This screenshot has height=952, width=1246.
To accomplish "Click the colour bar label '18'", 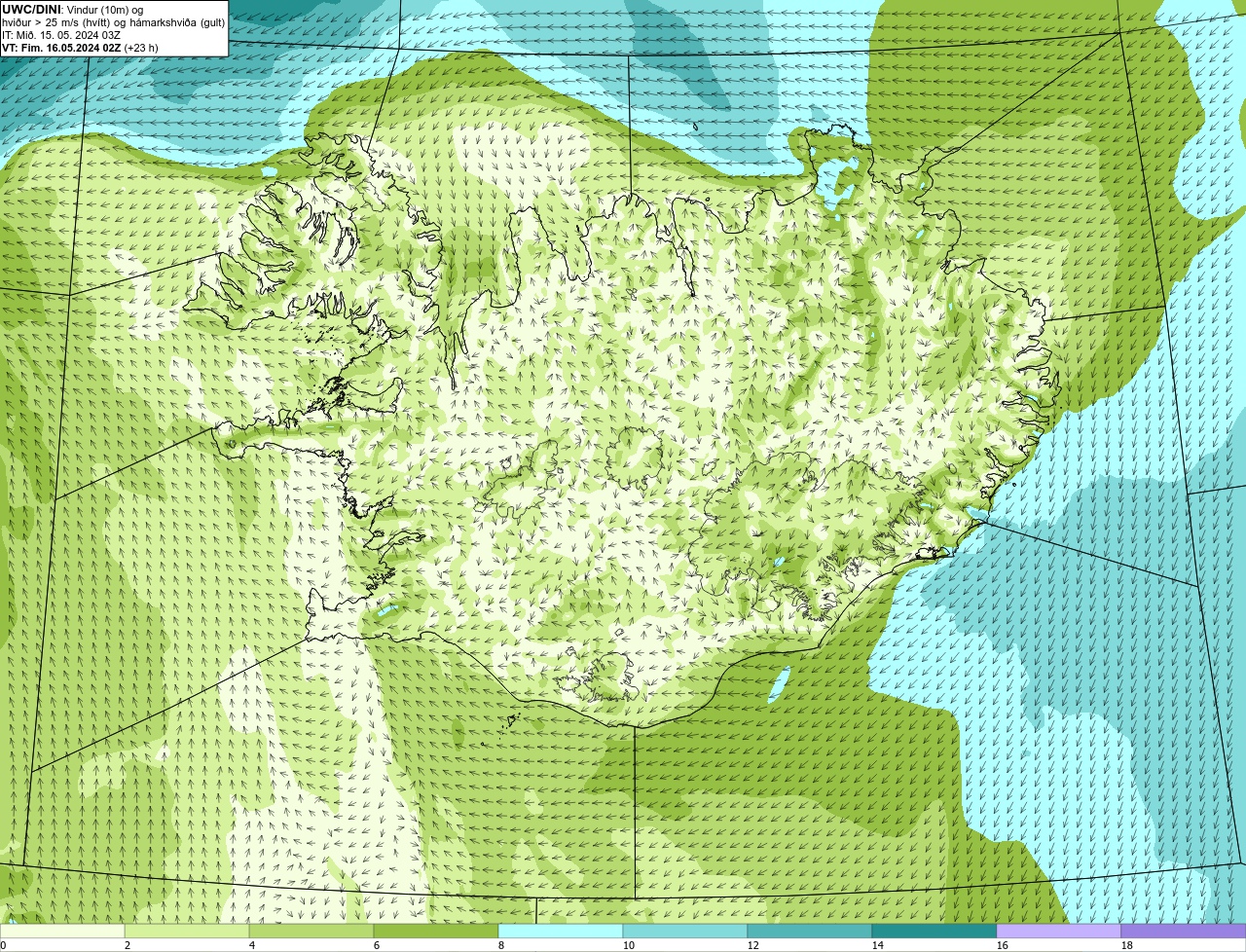I will (1127, 945).
